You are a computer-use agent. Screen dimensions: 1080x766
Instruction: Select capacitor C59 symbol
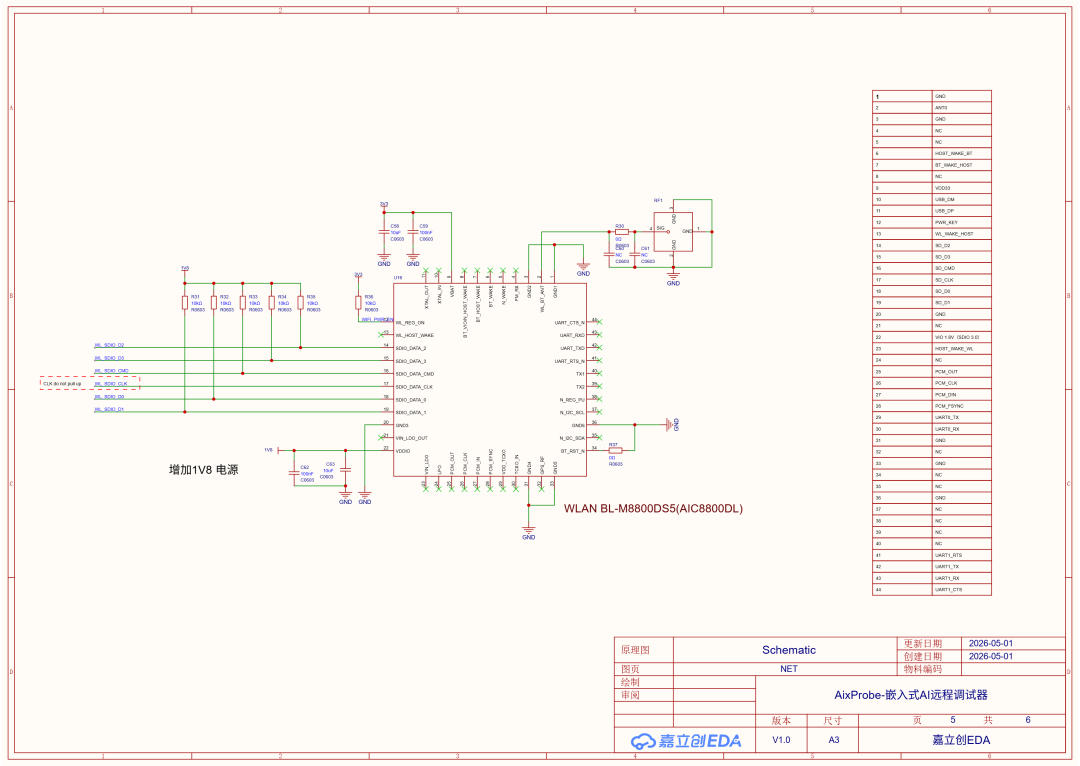point(413,233)
